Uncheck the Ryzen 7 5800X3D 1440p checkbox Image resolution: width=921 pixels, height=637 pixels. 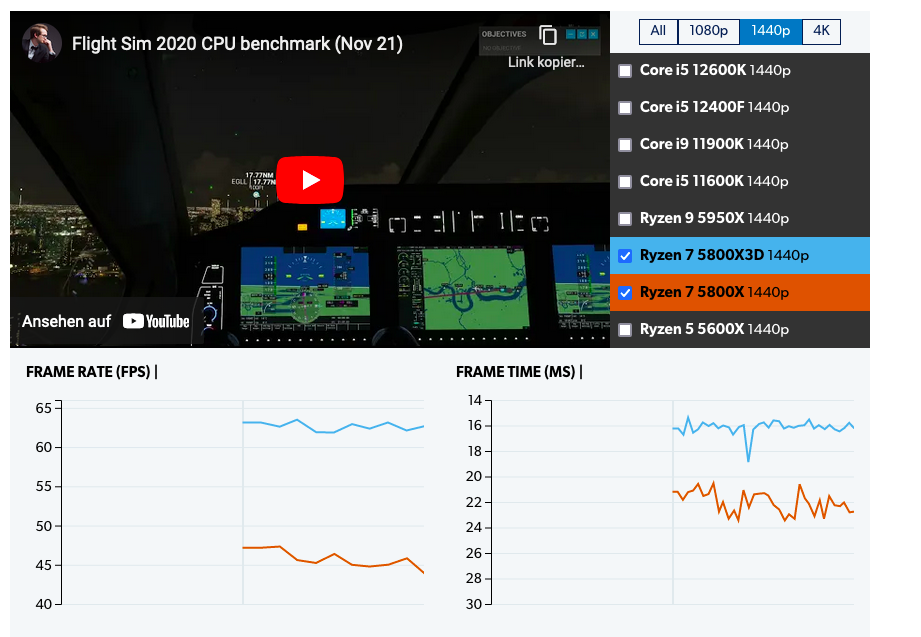(625, 256)
